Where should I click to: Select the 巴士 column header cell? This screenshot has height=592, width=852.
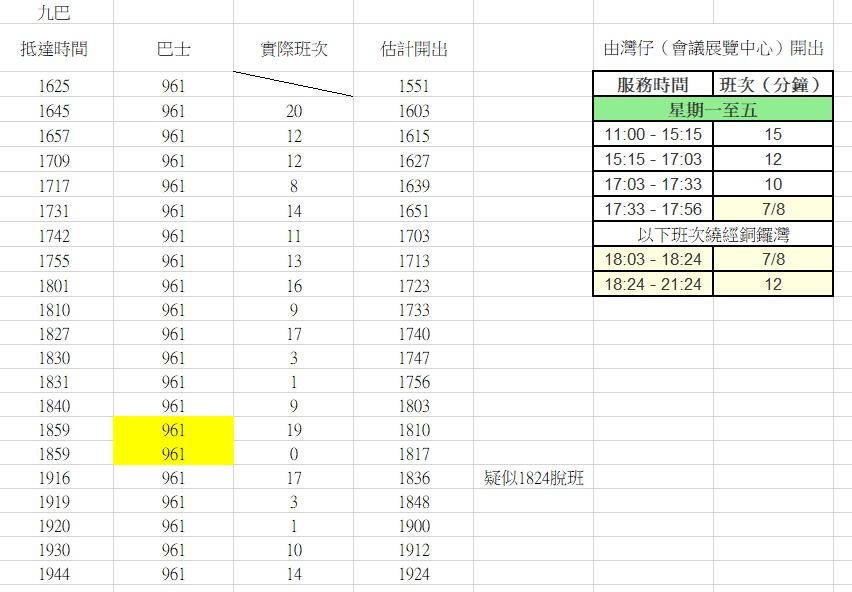173,49
